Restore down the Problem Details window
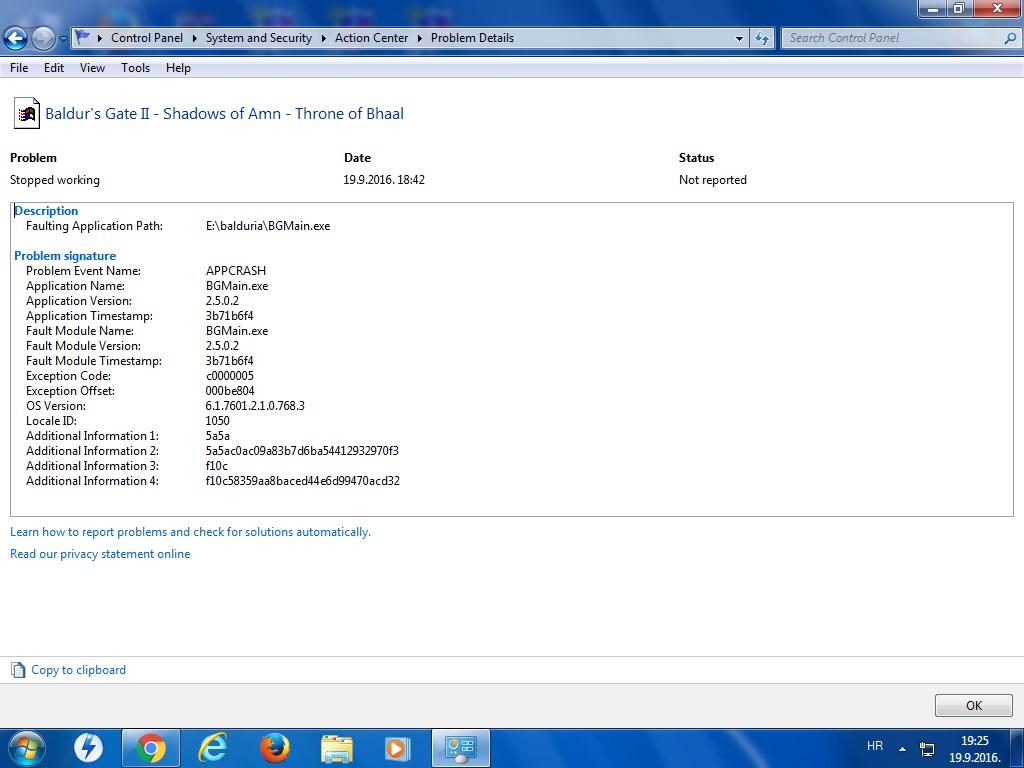Viewport: 1024px width, 768px height. click(959, 8)
